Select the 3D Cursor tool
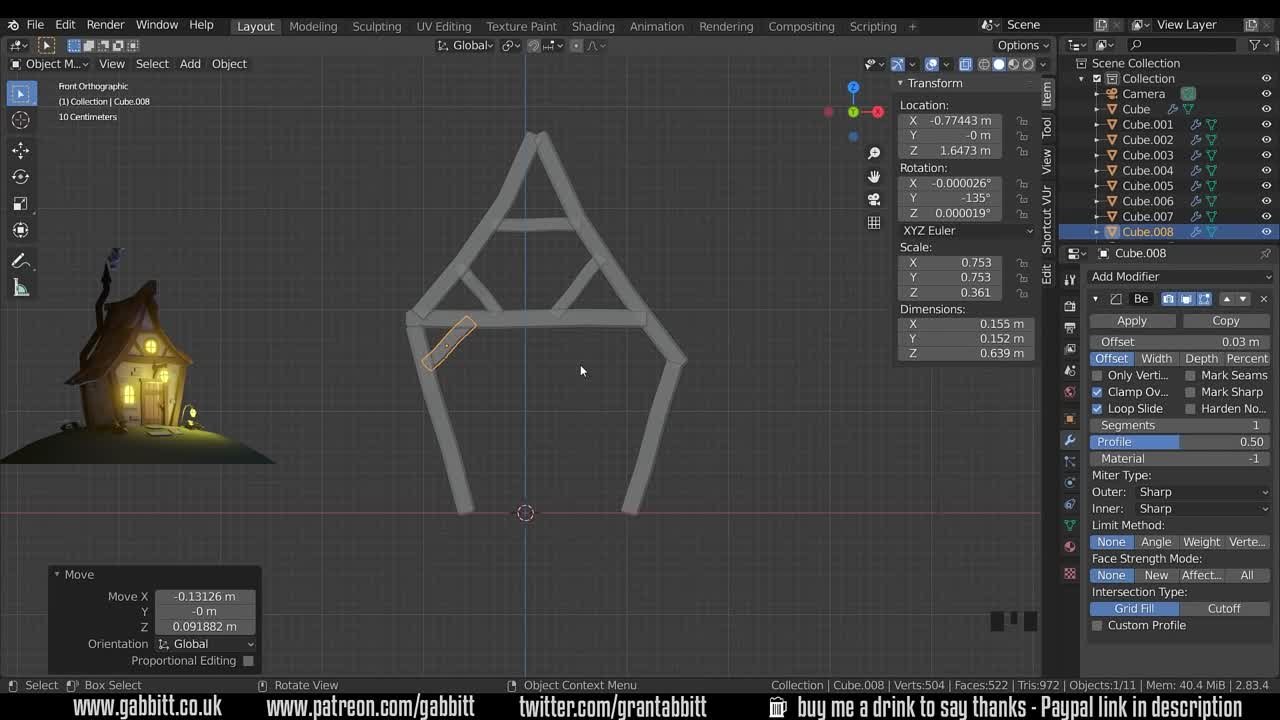 (20, 120)
